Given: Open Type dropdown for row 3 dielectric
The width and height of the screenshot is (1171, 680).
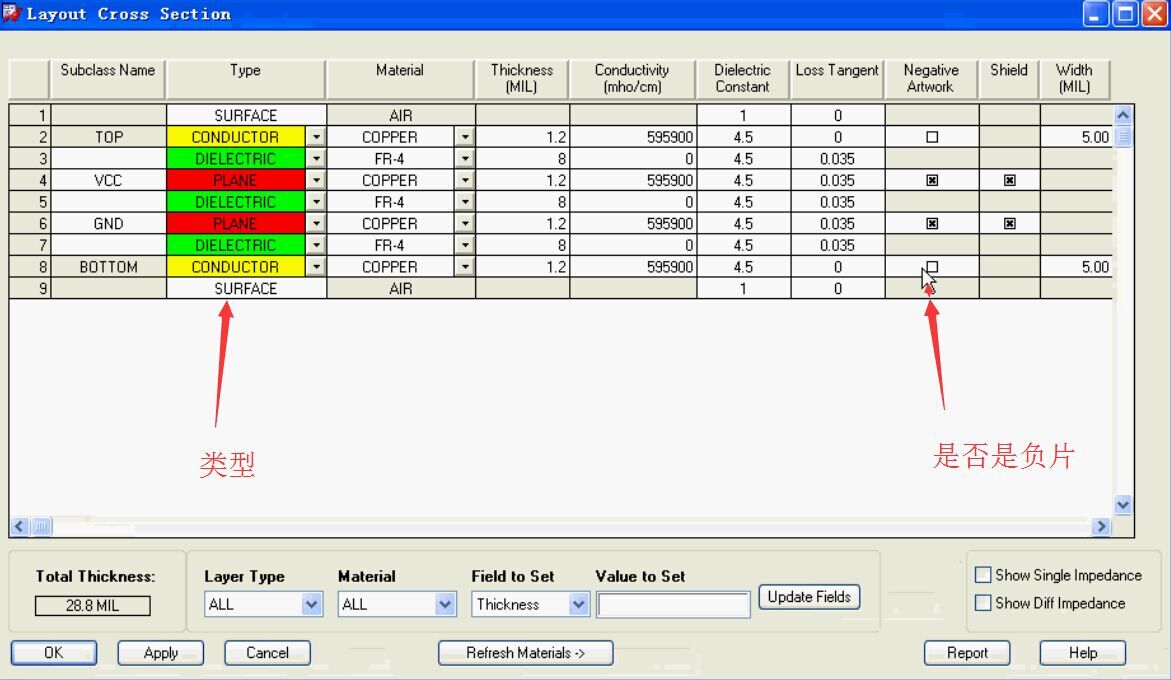Looking at the screenshot, I should coord(316,159).
